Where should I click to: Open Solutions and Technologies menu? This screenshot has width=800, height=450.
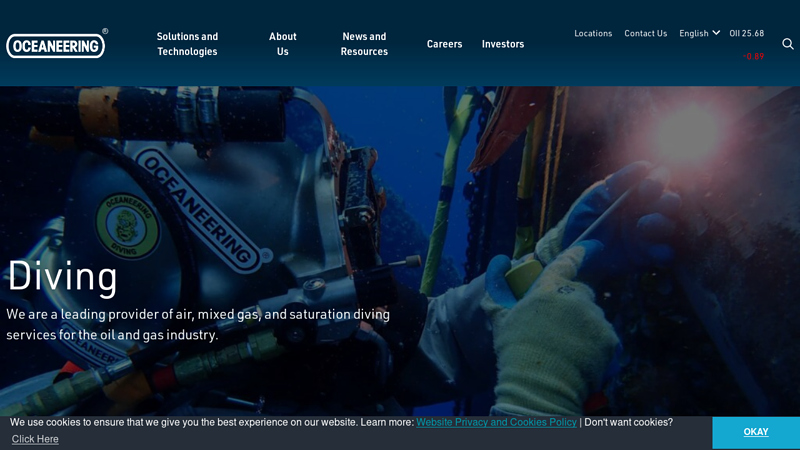[x=187, y=44]
